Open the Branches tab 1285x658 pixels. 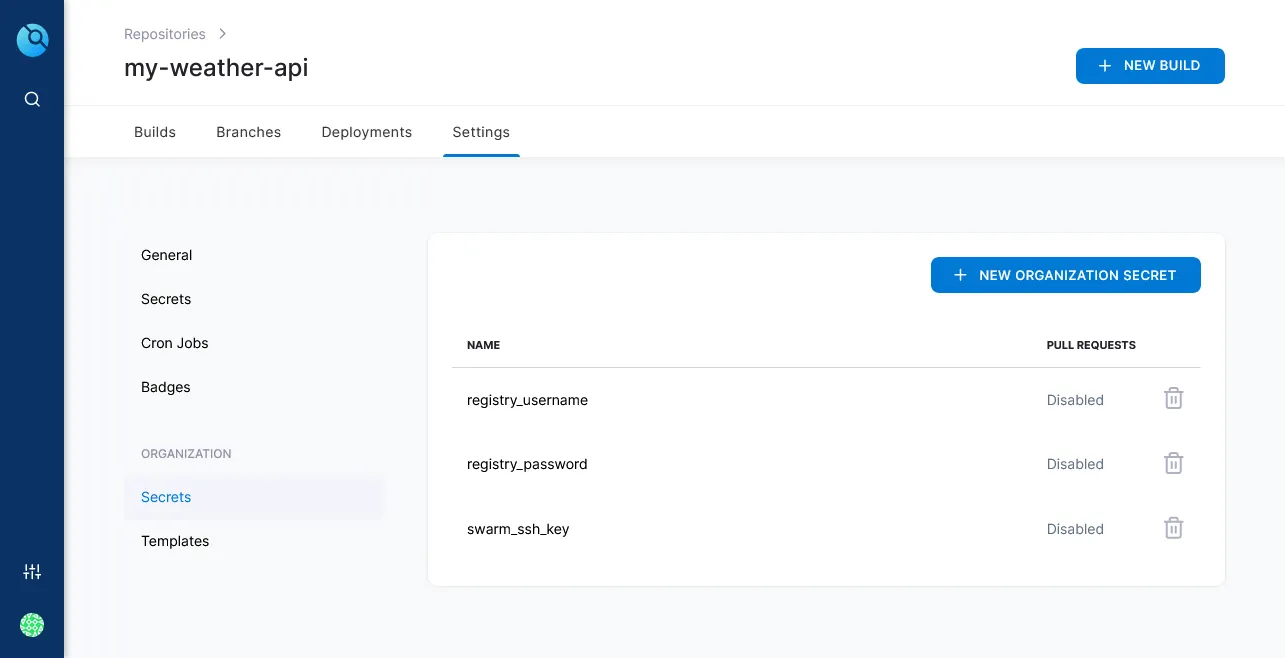tap(248, 132)
